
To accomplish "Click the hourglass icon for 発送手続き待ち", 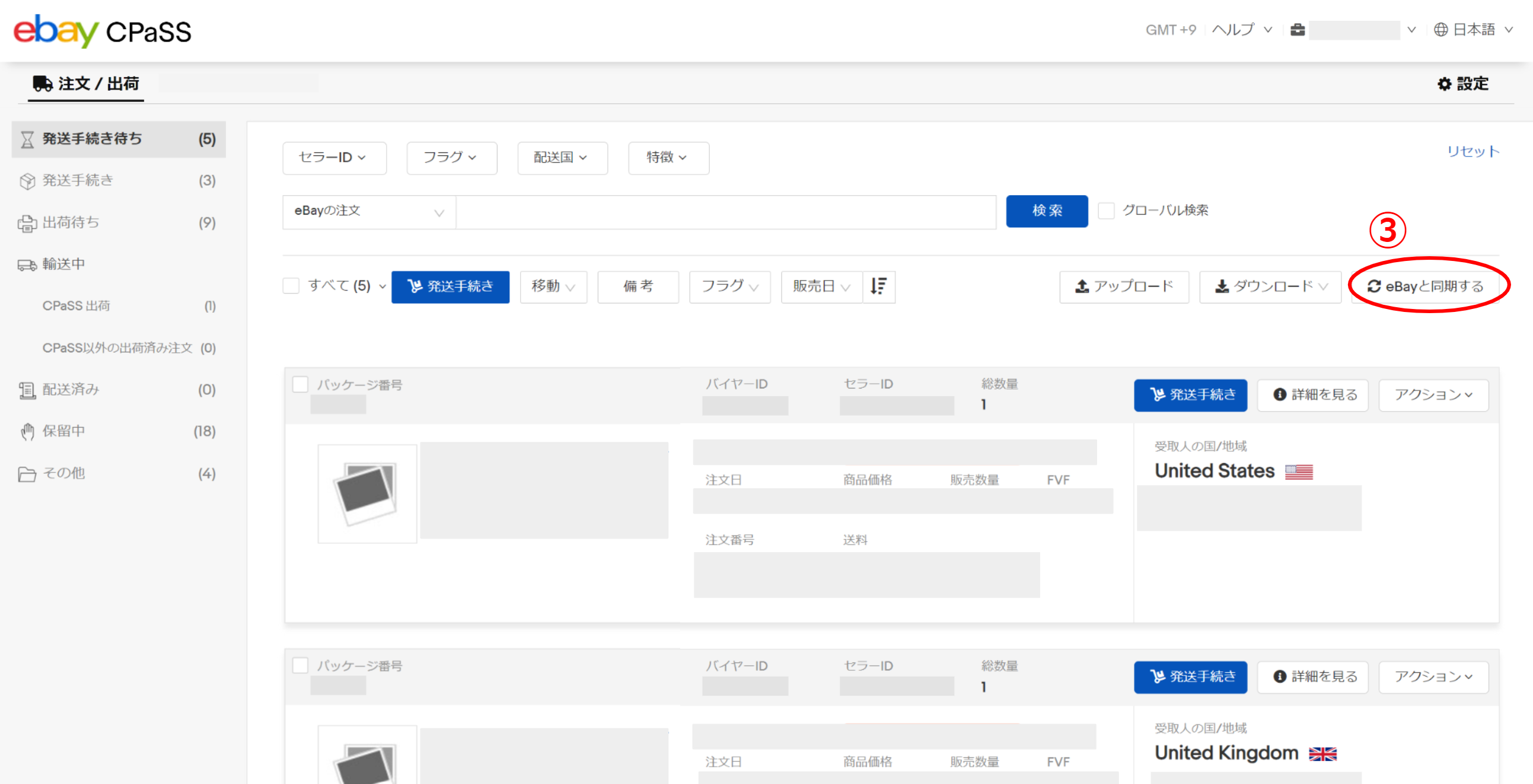I will 27,140.
